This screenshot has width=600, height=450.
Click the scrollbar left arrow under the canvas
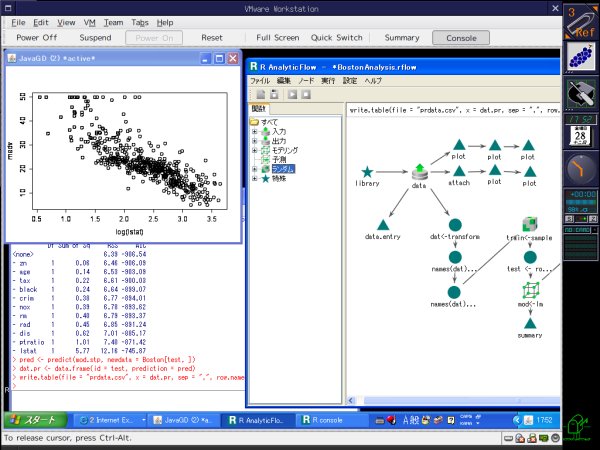[351, 400]
